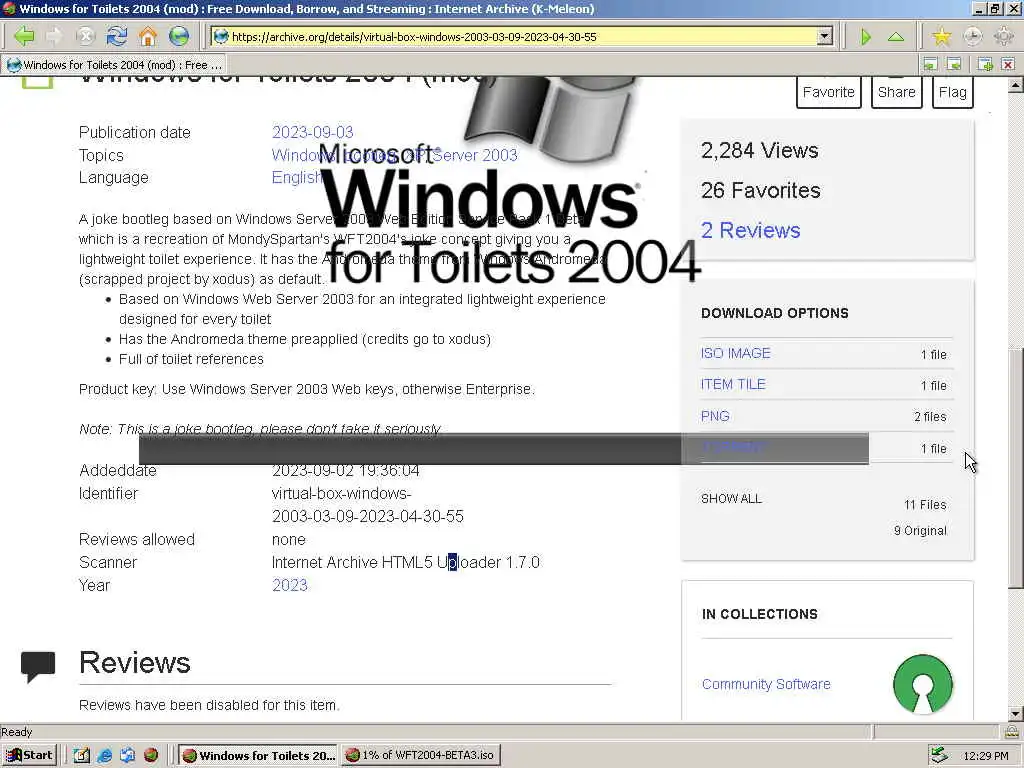Download the ISO IMAGE option
1024x768 pixels.
735,353
